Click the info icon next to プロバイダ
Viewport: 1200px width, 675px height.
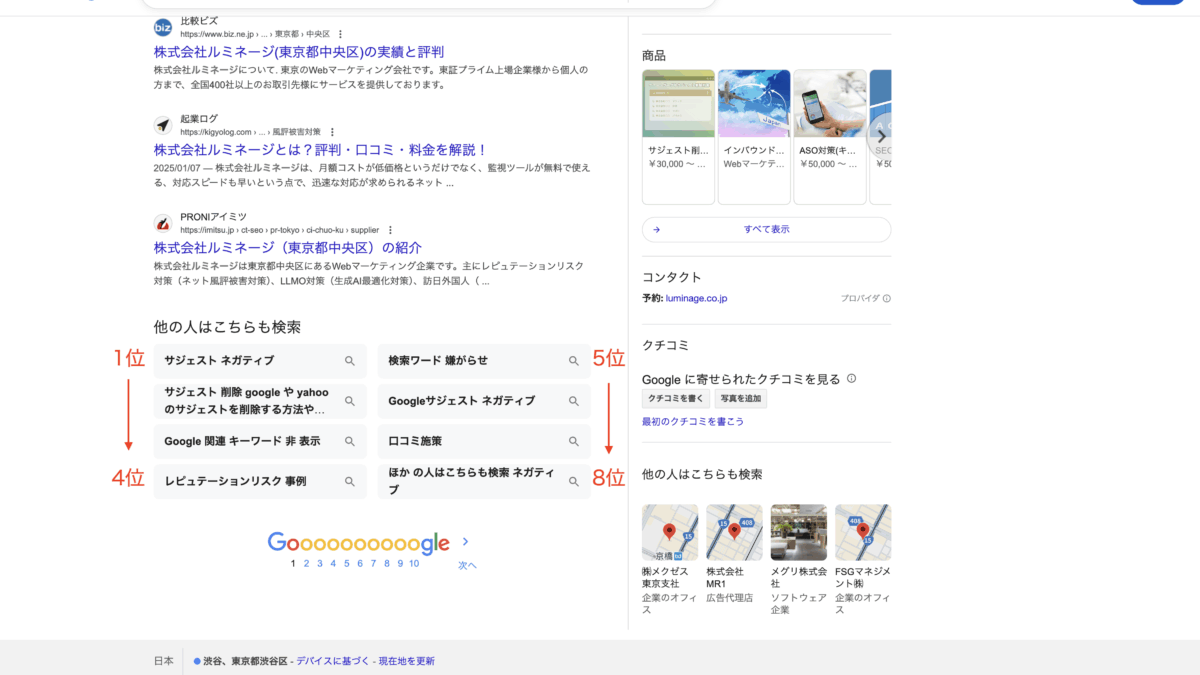coord(889,297)
